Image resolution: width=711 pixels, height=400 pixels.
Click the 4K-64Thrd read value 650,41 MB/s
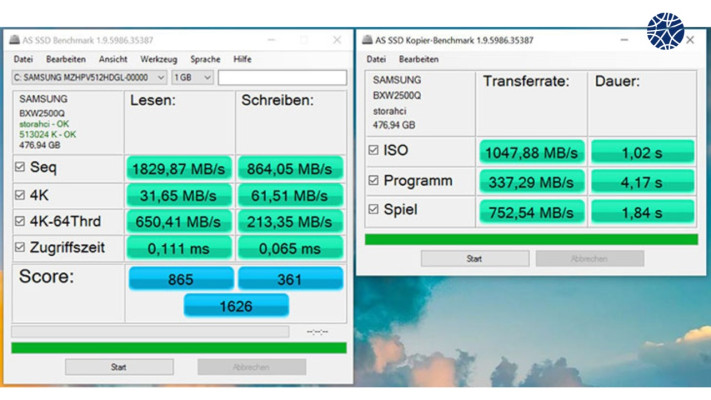tap(179, 222)
